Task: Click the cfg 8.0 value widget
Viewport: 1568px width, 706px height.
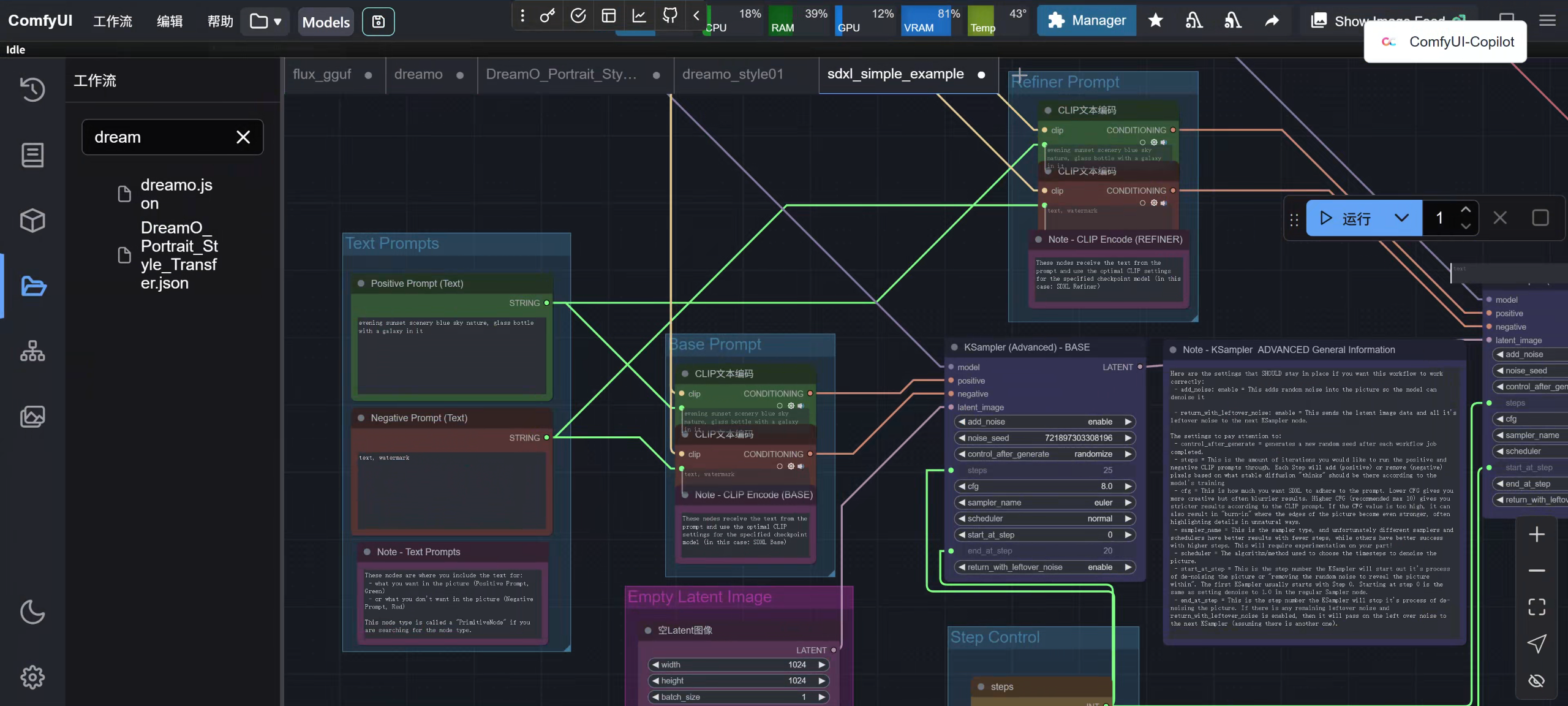Action: click(1045, 487)
